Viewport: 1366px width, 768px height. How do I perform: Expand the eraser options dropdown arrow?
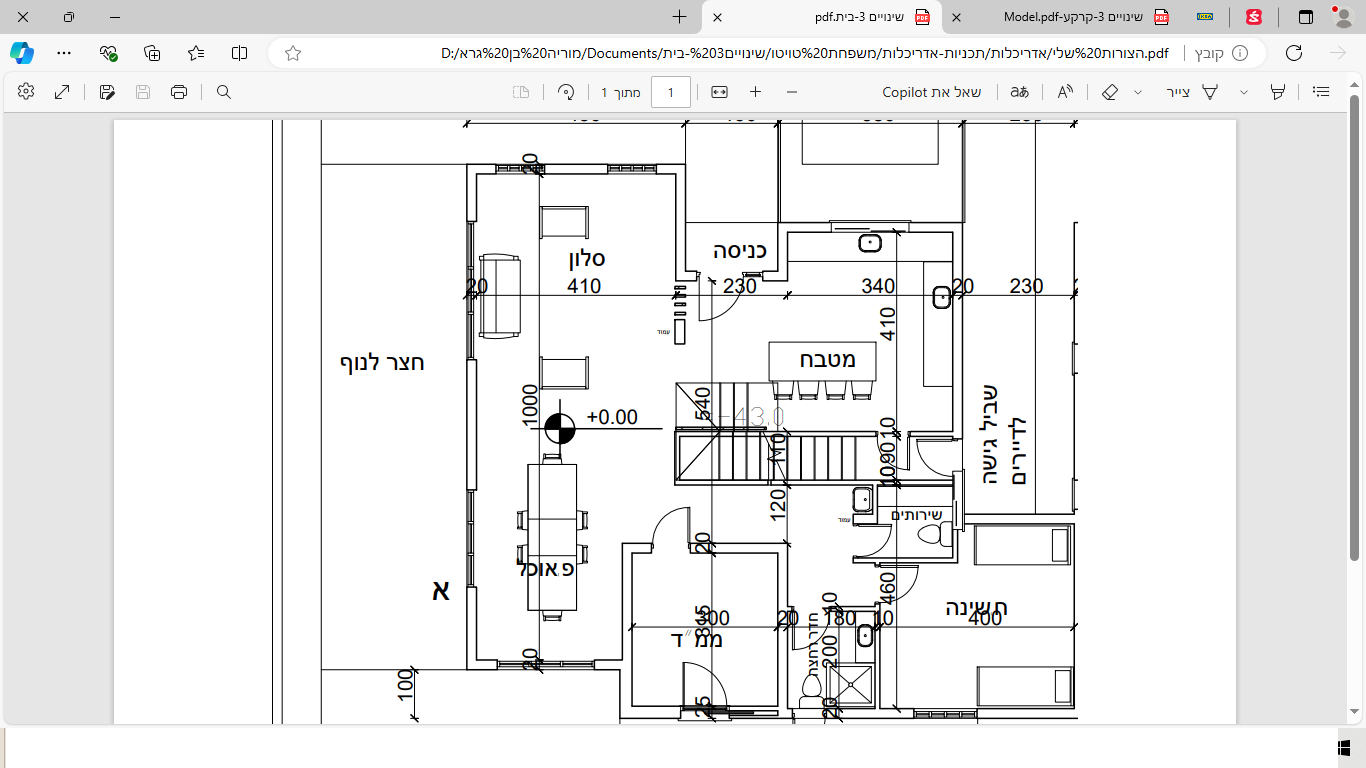[1138, 92]
